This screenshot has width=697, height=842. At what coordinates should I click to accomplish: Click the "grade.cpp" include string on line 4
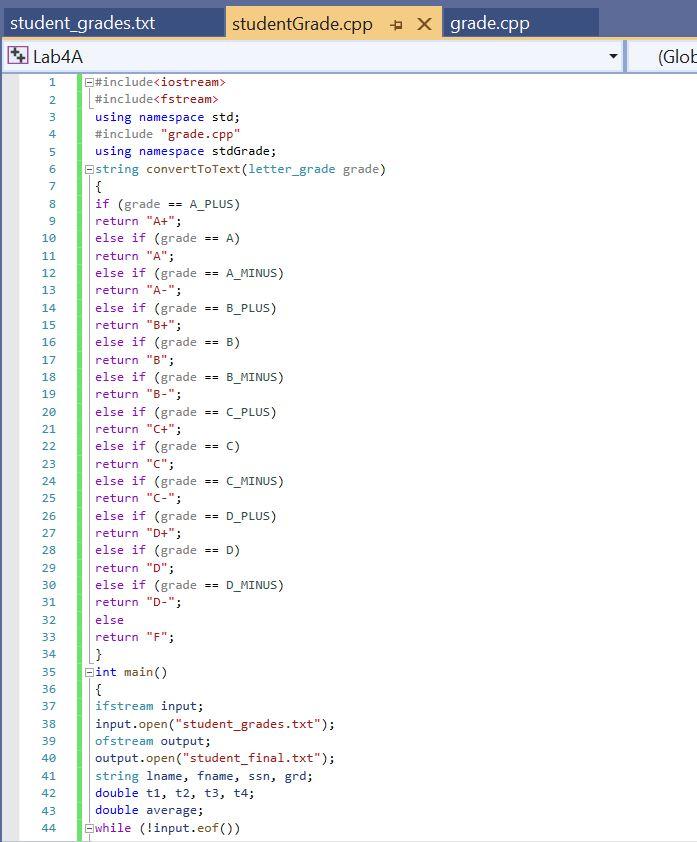click(x=200, y=134)
